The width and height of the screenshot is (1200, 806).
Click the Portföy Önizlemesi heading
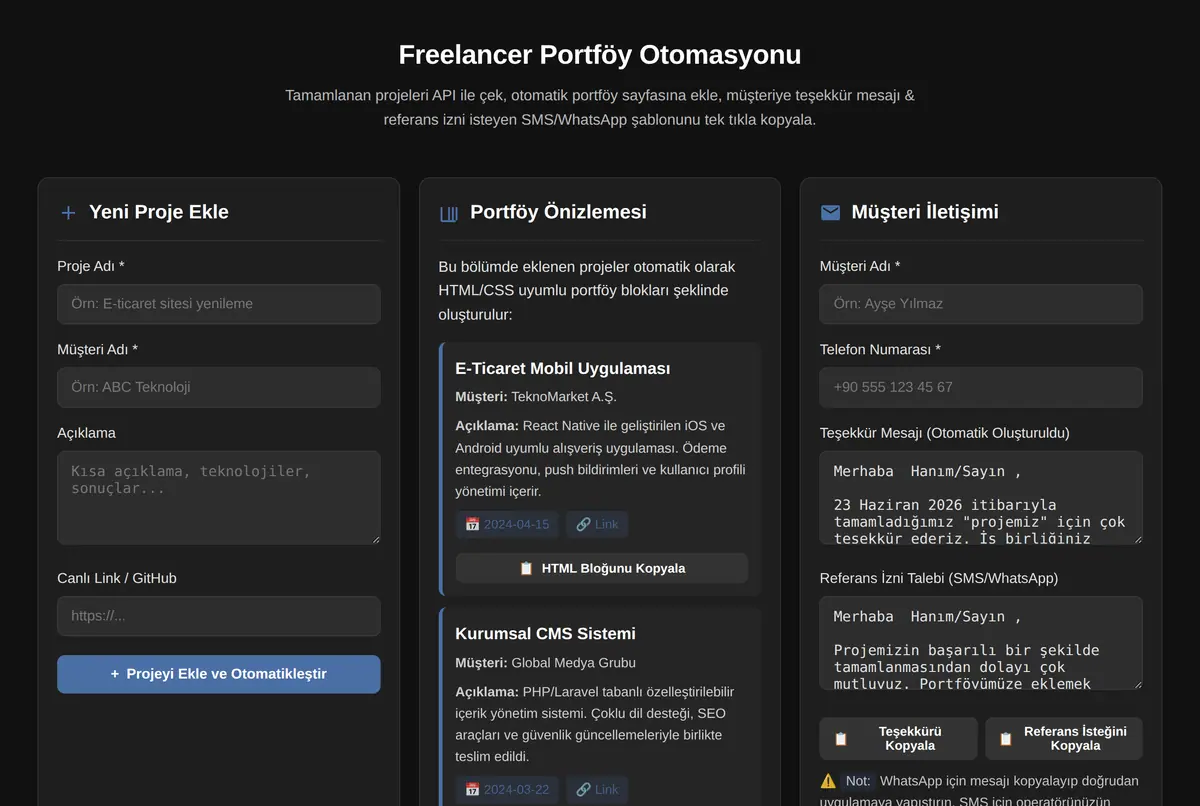tap(558, 212)
